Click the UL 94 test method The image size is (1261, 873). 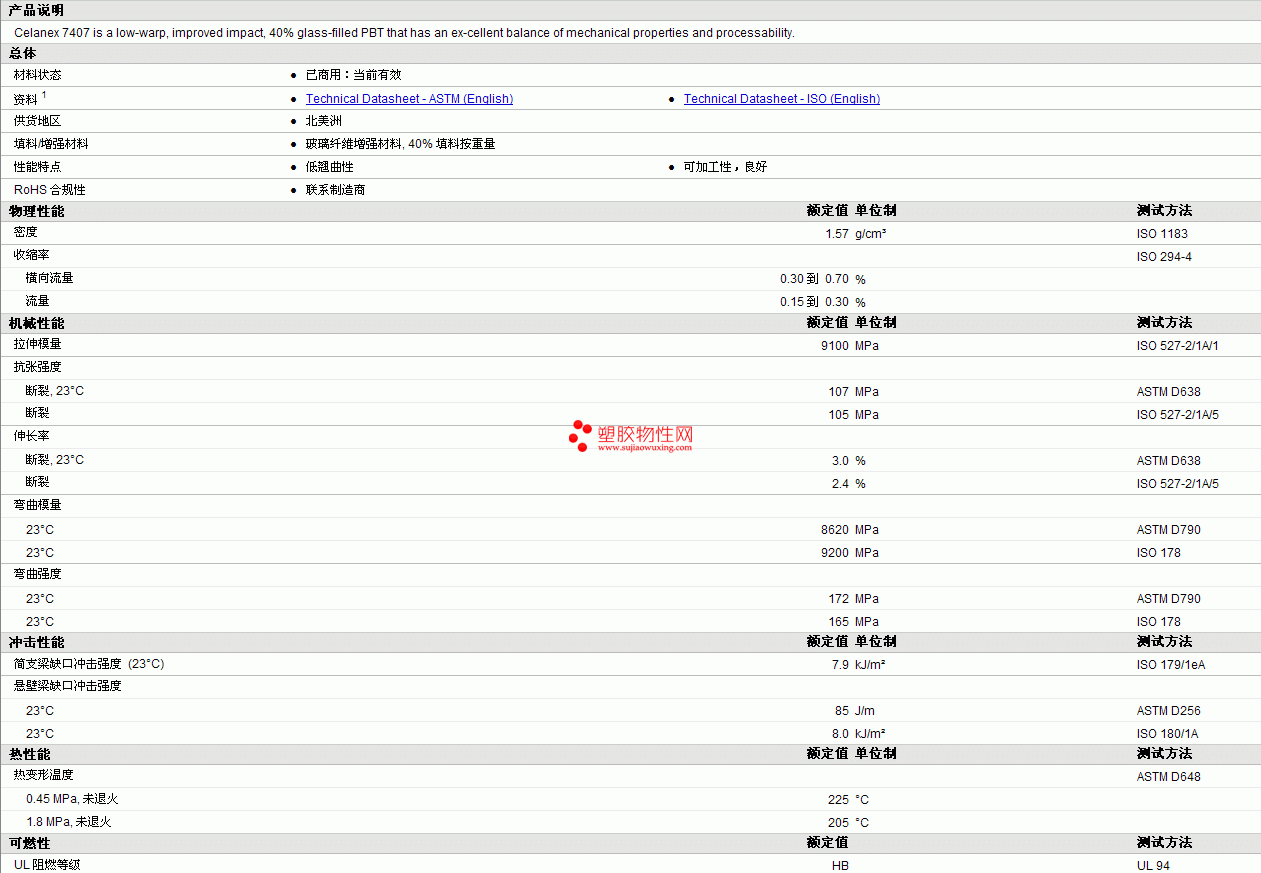coord(1153,866)
